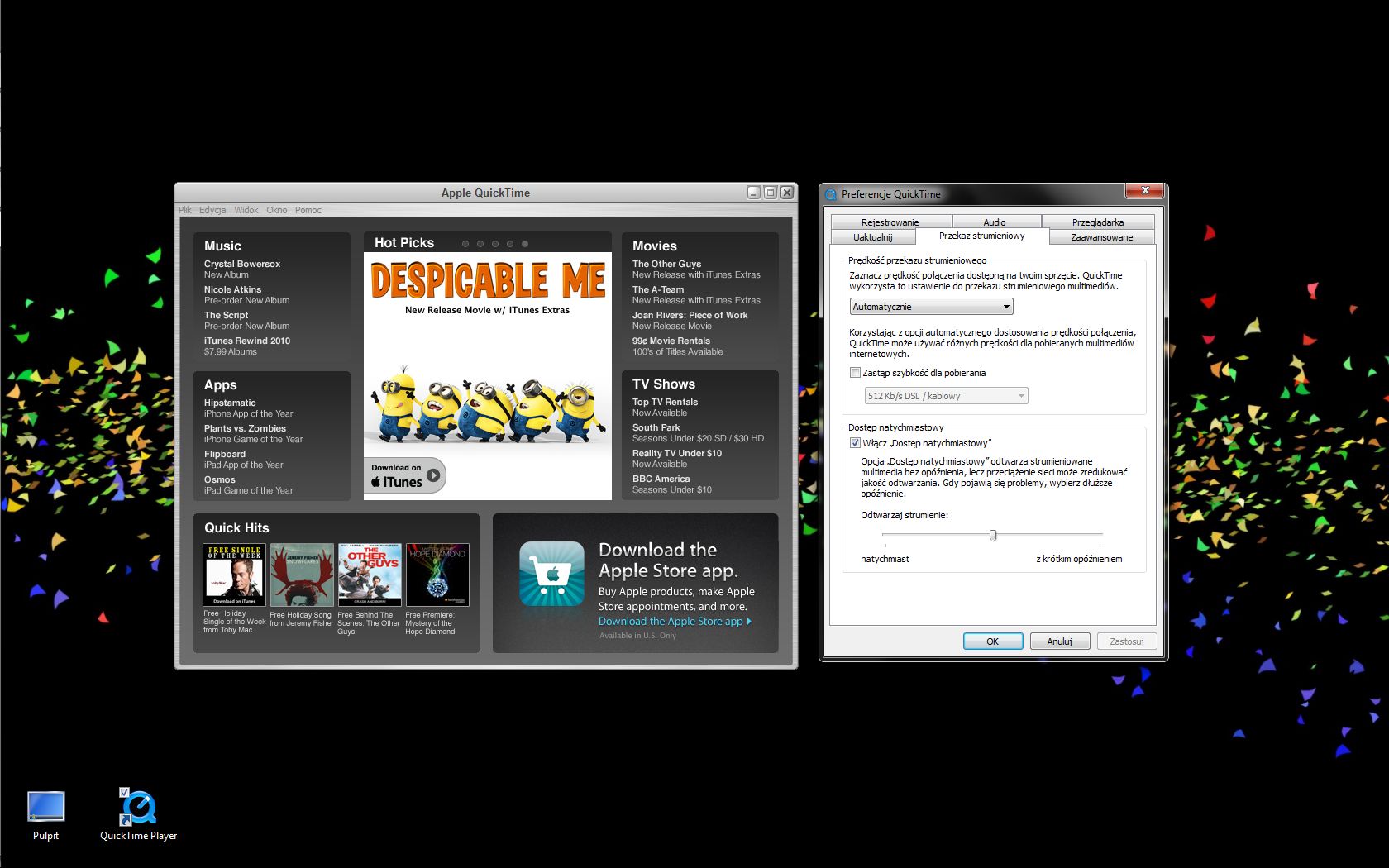Open Crystal Bowersox new album link
This screenshot has width=1389, height=868.
point(242,269)
